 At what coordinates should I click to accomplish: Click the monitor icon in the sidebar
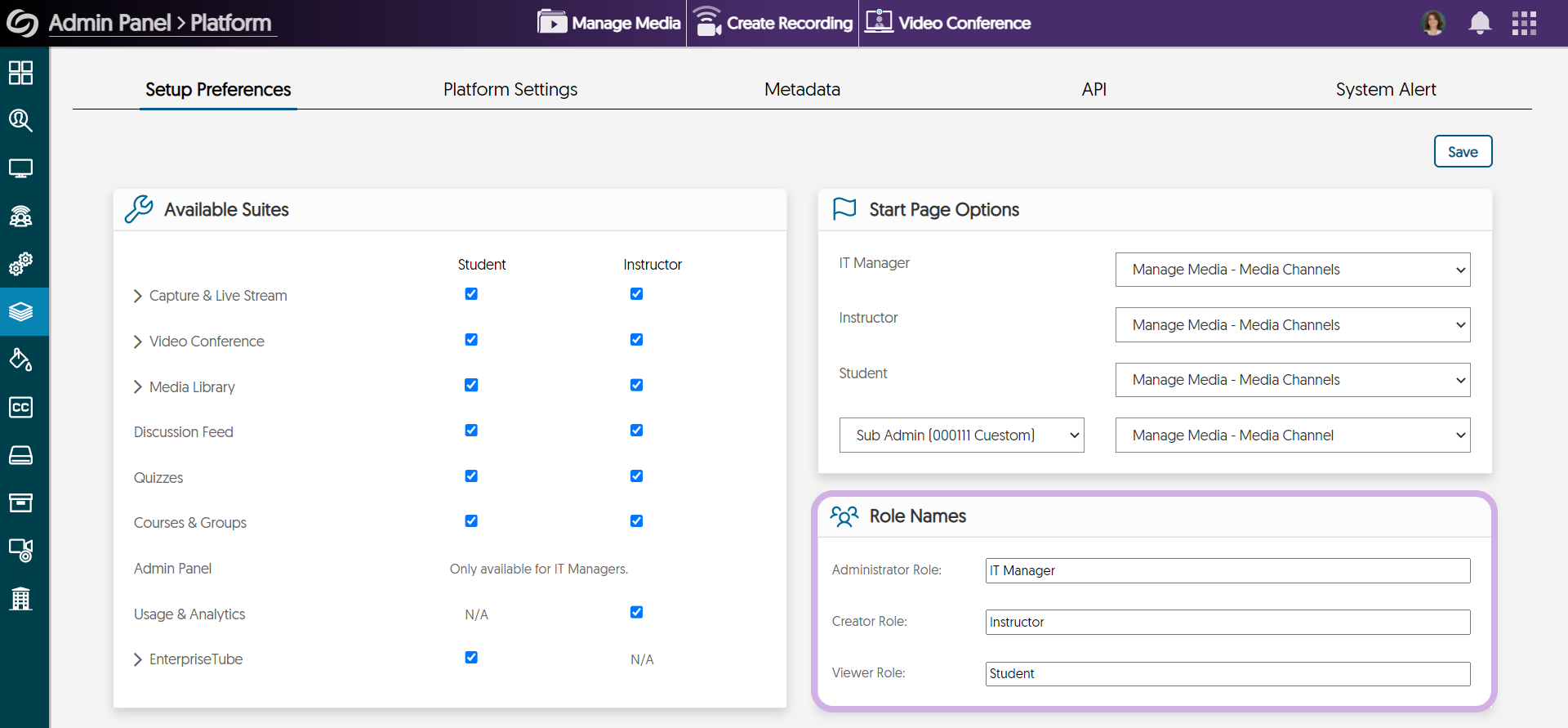tap(20, 168)
